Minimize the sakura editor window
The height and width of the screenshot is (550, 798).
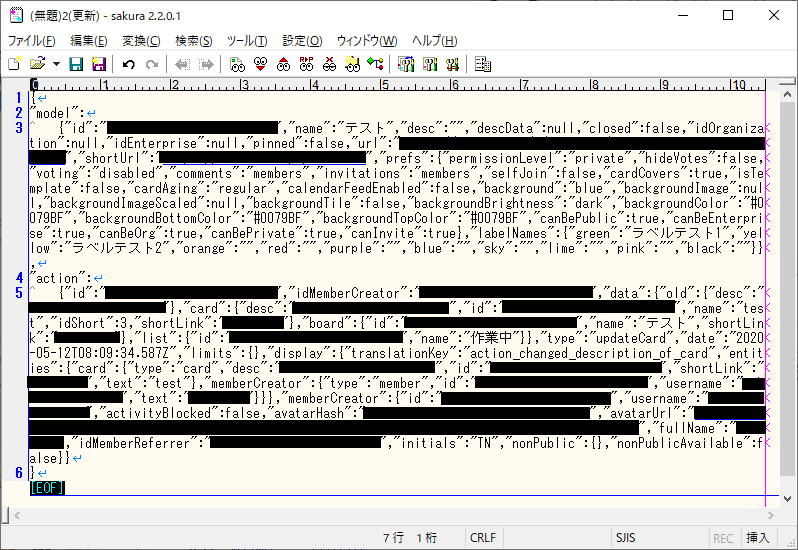(682, 15)
